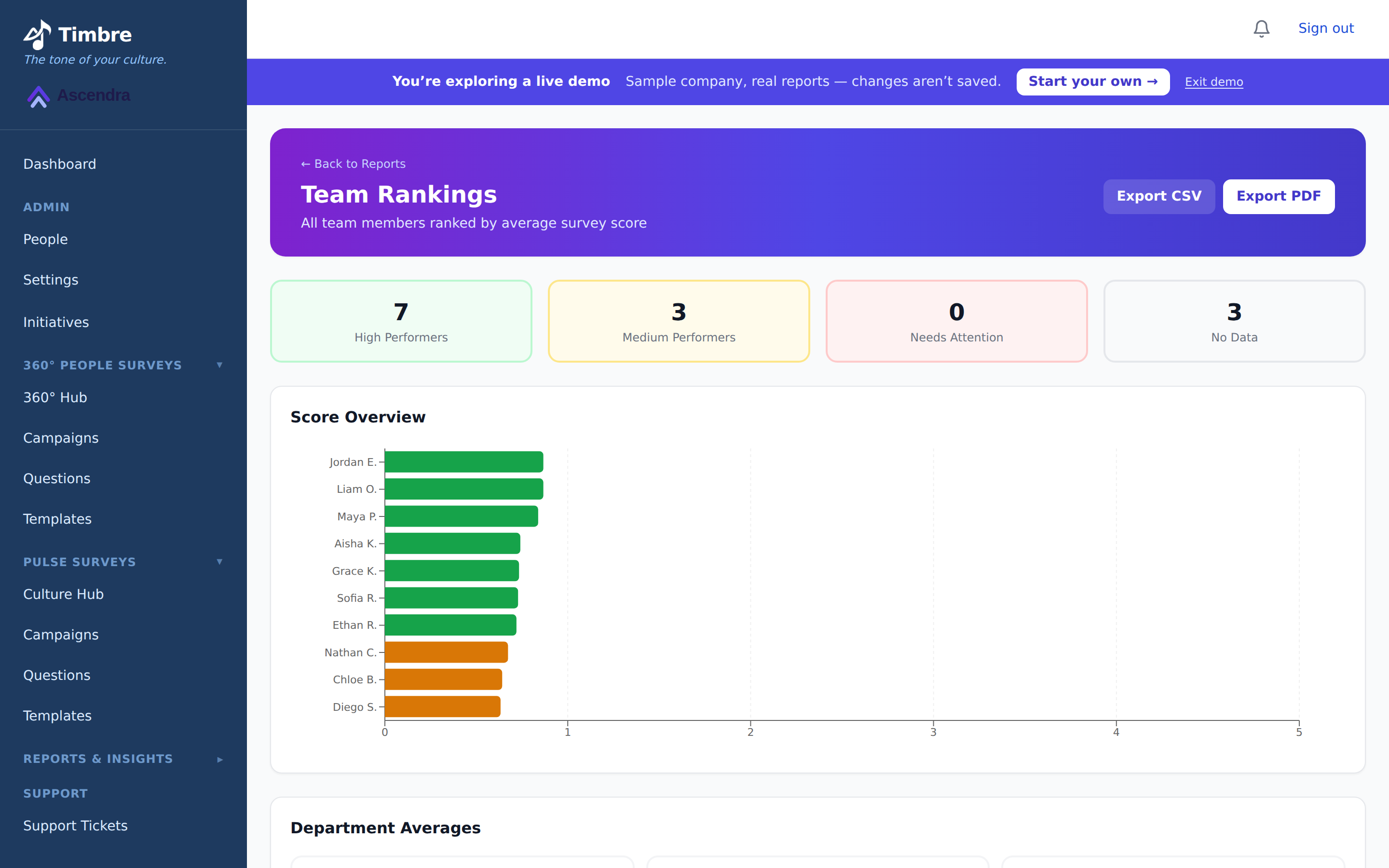Click the Timbre music-note logo

(x=37, y=34)
